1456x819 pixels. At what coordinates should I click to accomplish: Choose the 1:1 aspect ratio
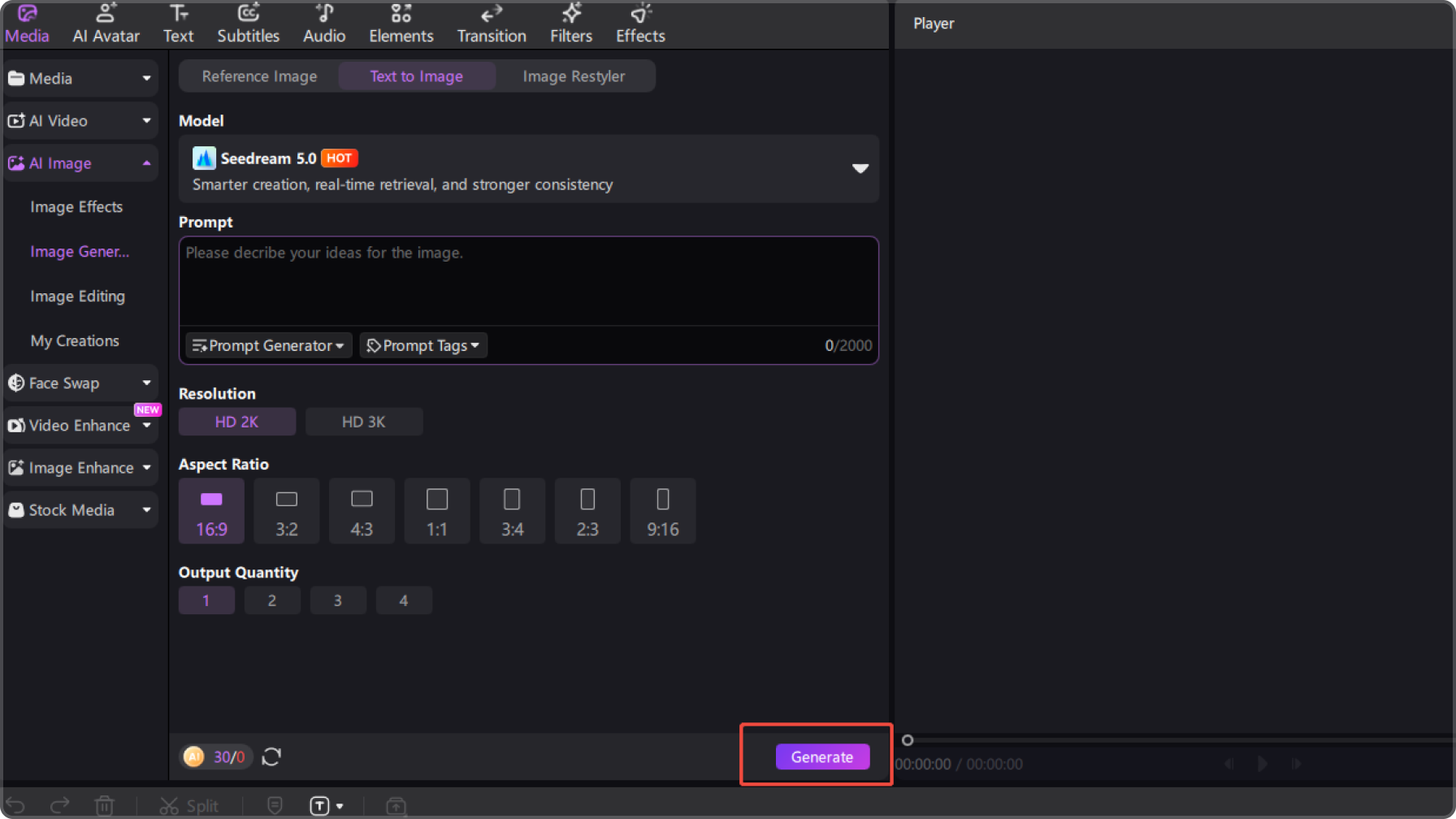point(437,511)
